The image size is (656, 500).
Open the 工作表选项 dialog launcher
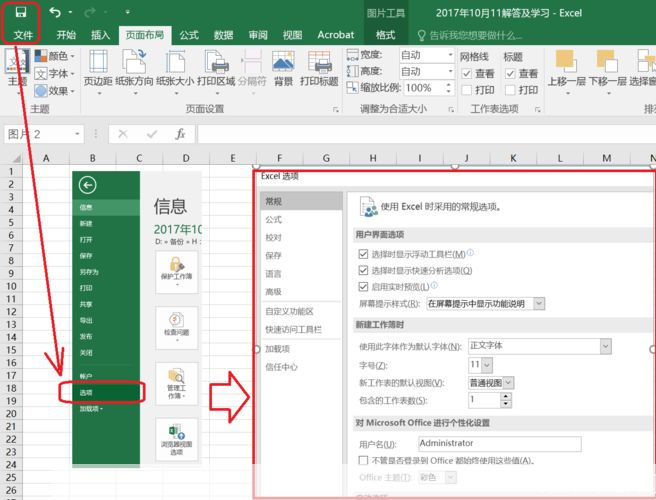[538, 110]
